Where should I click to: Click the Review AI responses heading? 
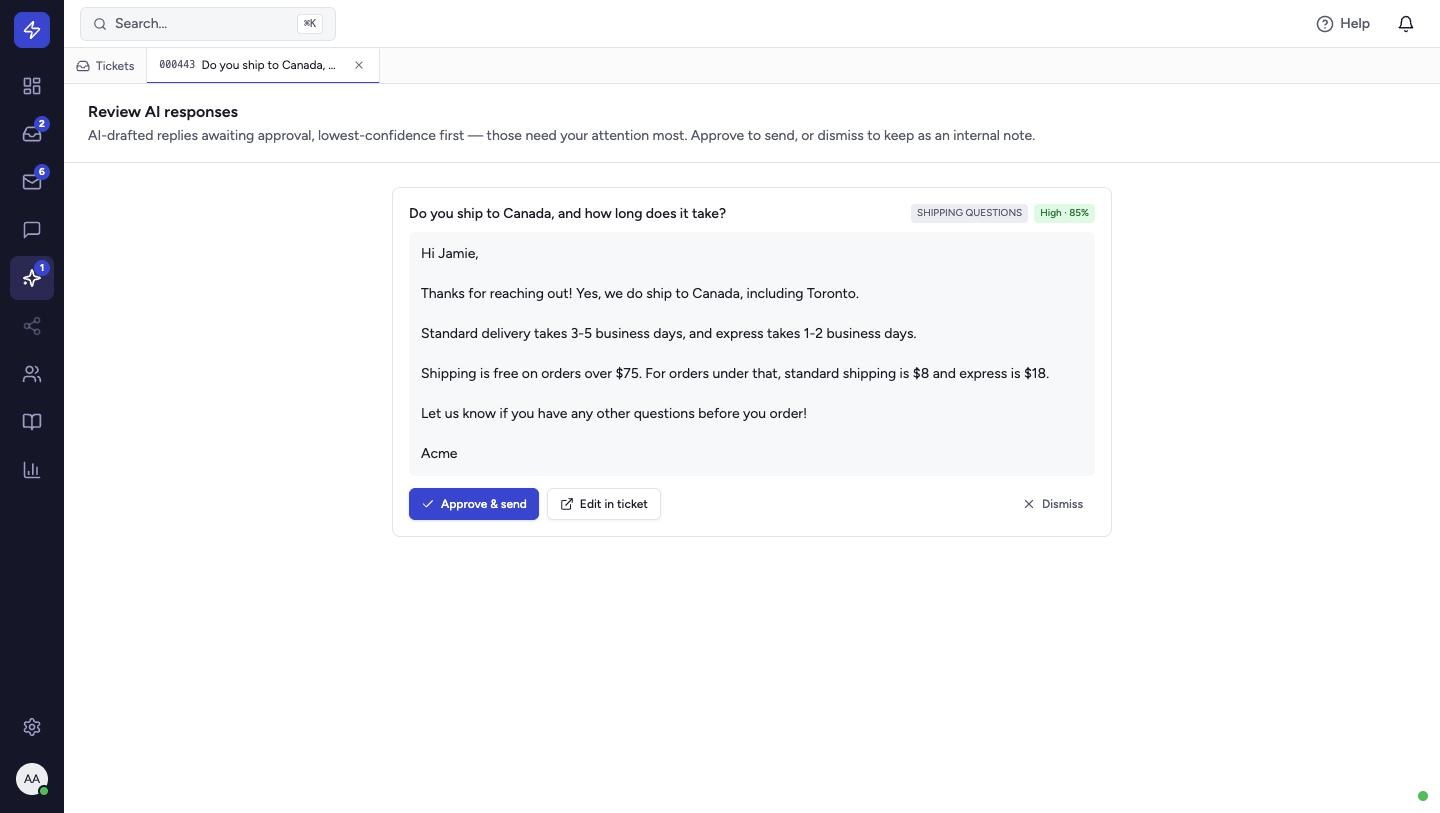coord(163,112)
